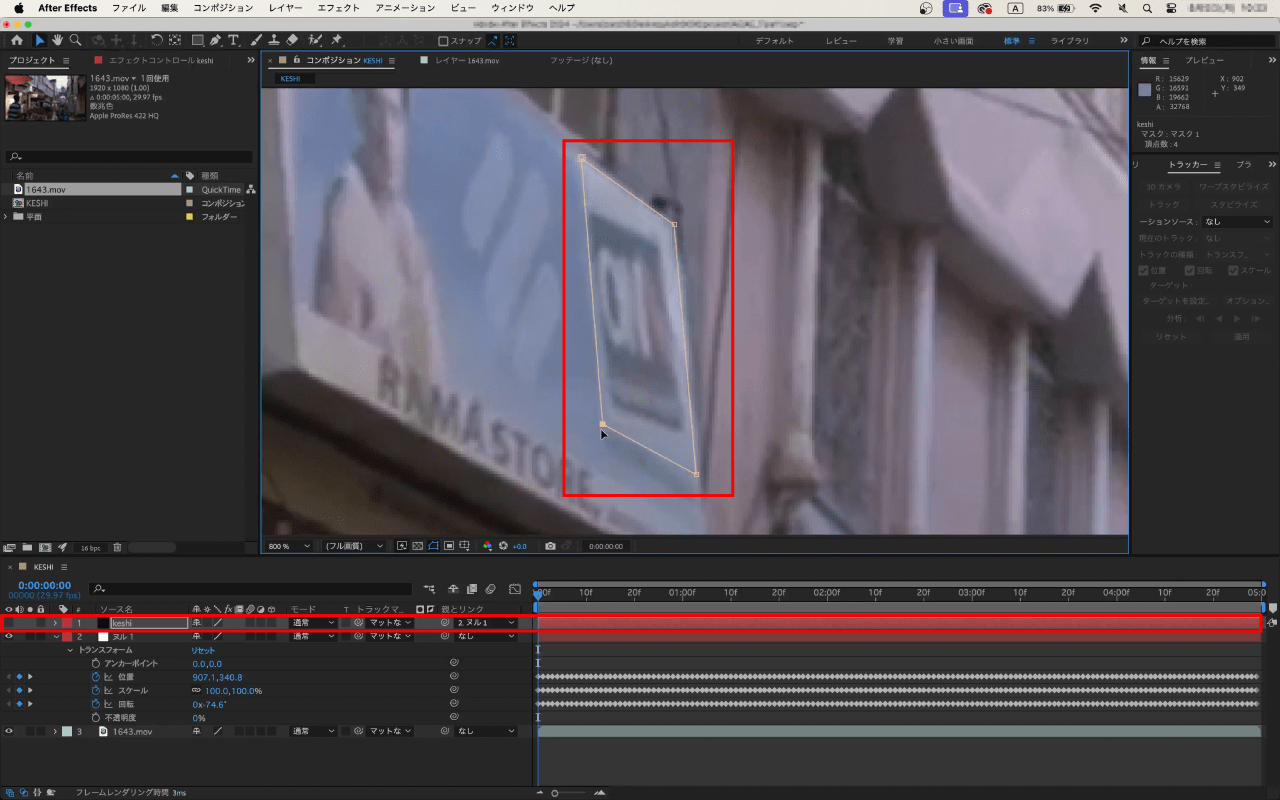The width and height of the screenshot is (1280, 800).
Task: Click the リセット link for トランスフォーム
Action: 203,650
